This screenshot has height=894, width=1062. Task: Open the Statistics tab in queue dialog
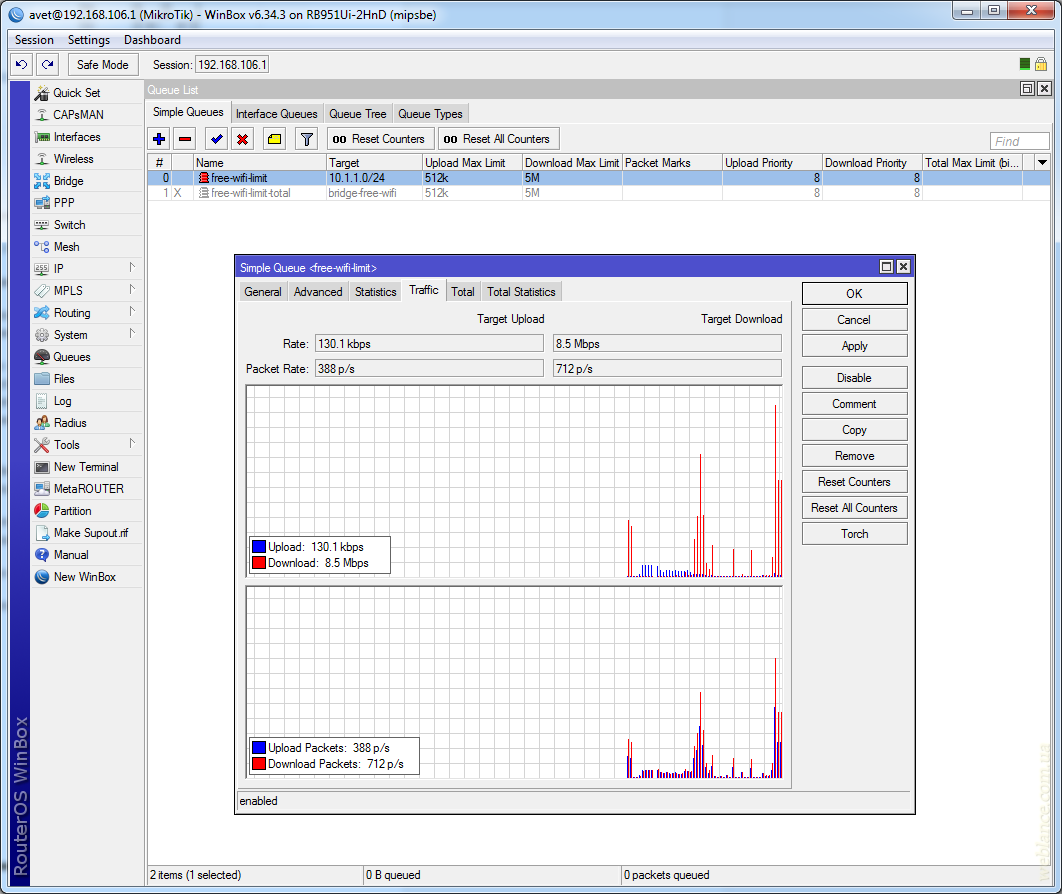375,291
